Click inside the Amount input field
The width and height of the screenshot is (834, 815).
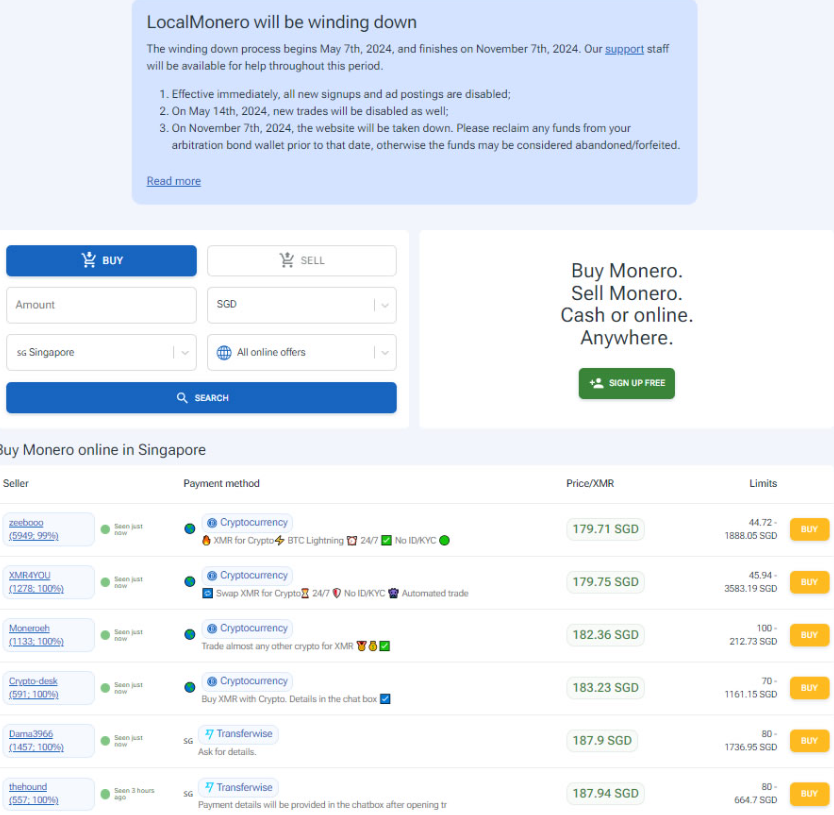100,305
